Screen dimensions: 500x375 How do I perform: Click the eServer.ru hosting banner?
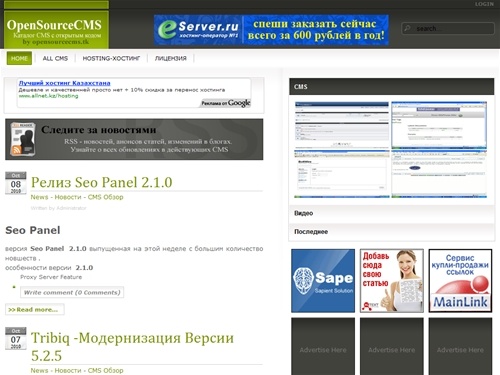(x=271, y=30)
